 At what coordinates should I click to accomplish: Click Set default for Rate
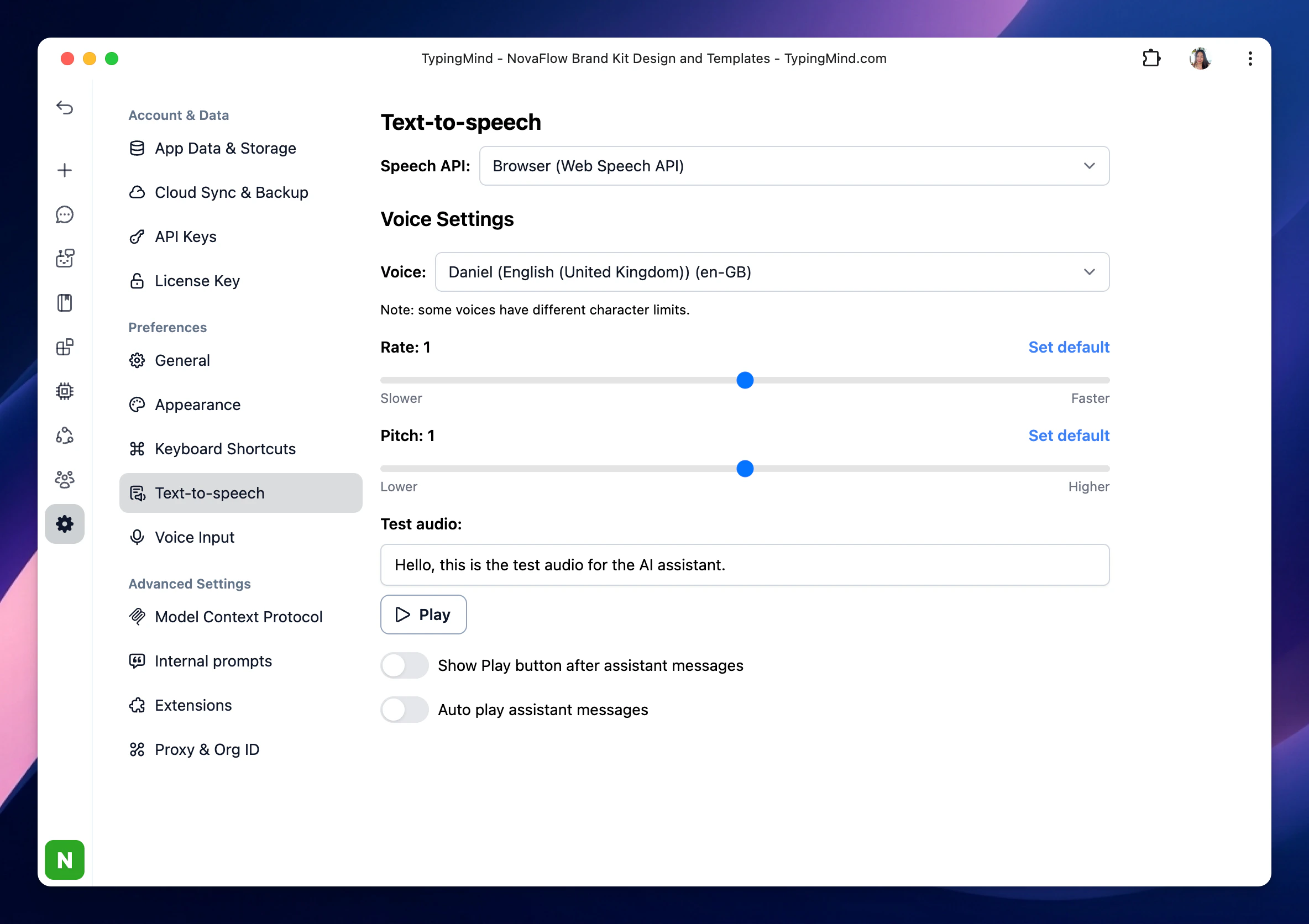1069,347
